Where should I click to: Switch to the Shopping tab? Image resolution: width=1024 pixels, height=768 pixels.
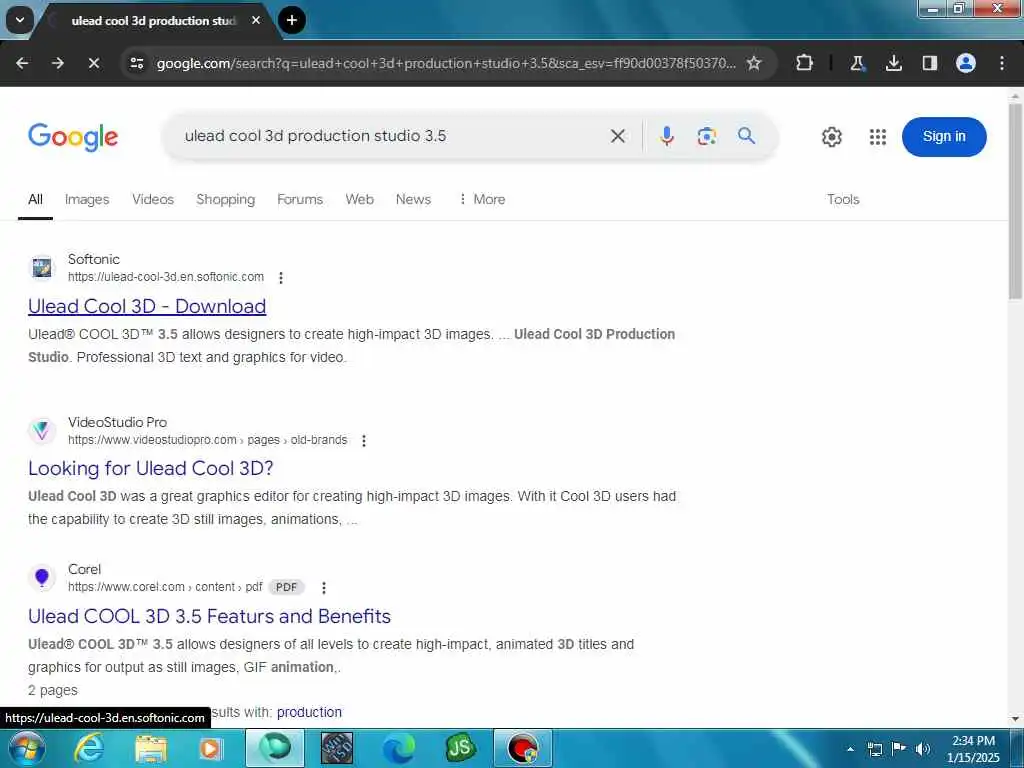point(226,199)
